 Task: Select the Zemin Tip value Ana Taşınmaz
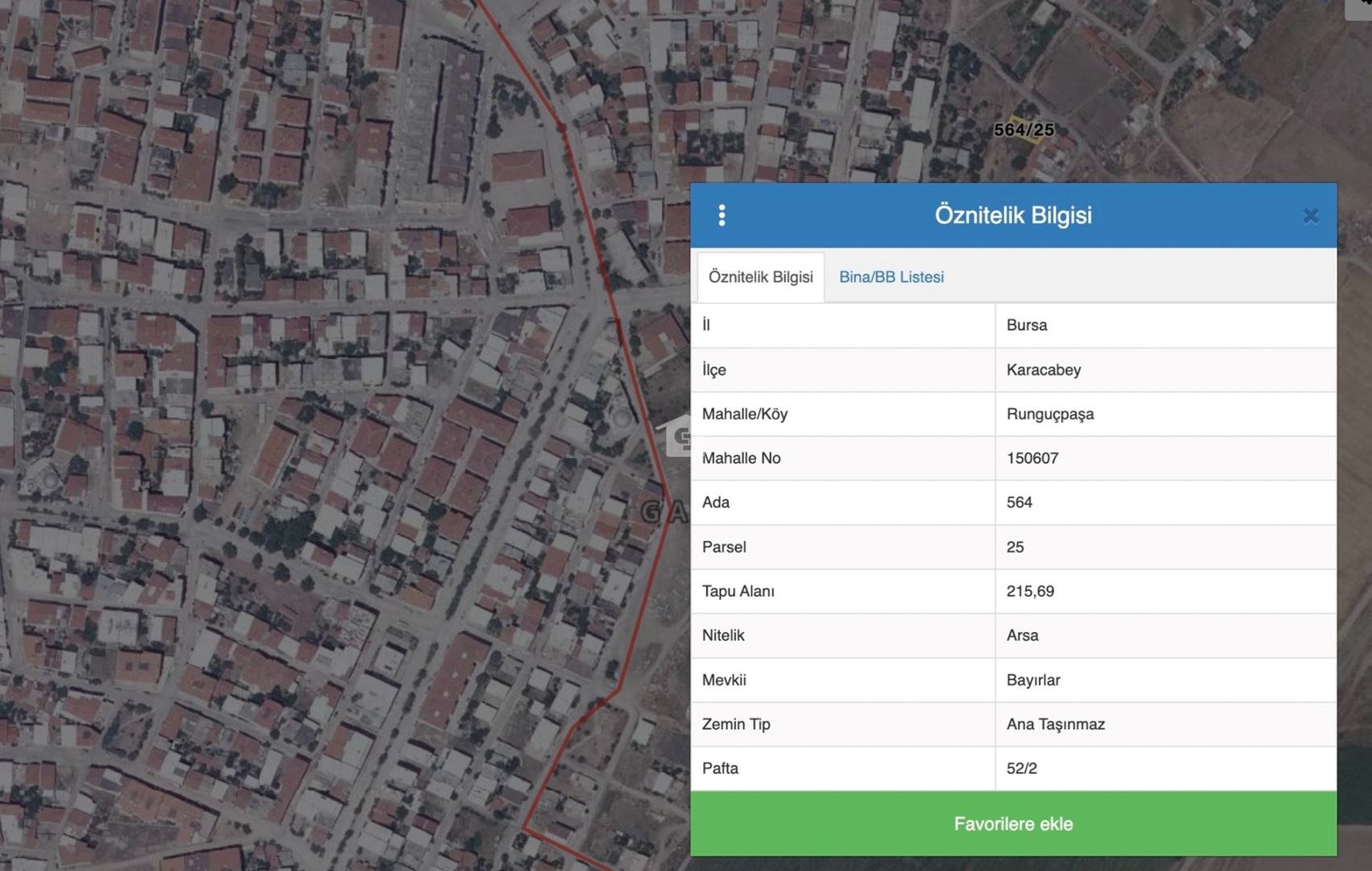pyautogui.click(x=1055, y=724)
